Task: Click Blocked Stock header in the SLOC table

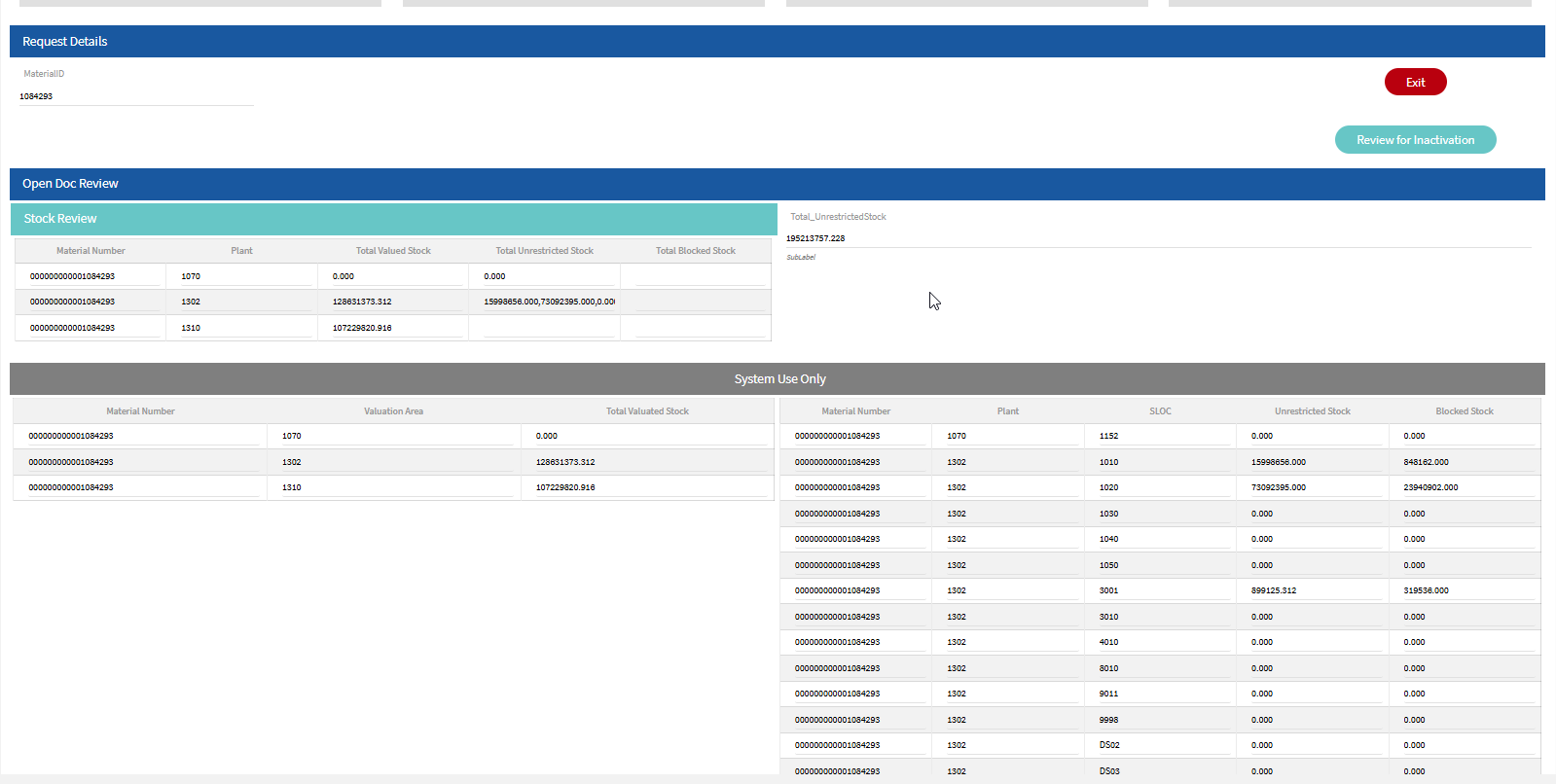Action: 1465,411
